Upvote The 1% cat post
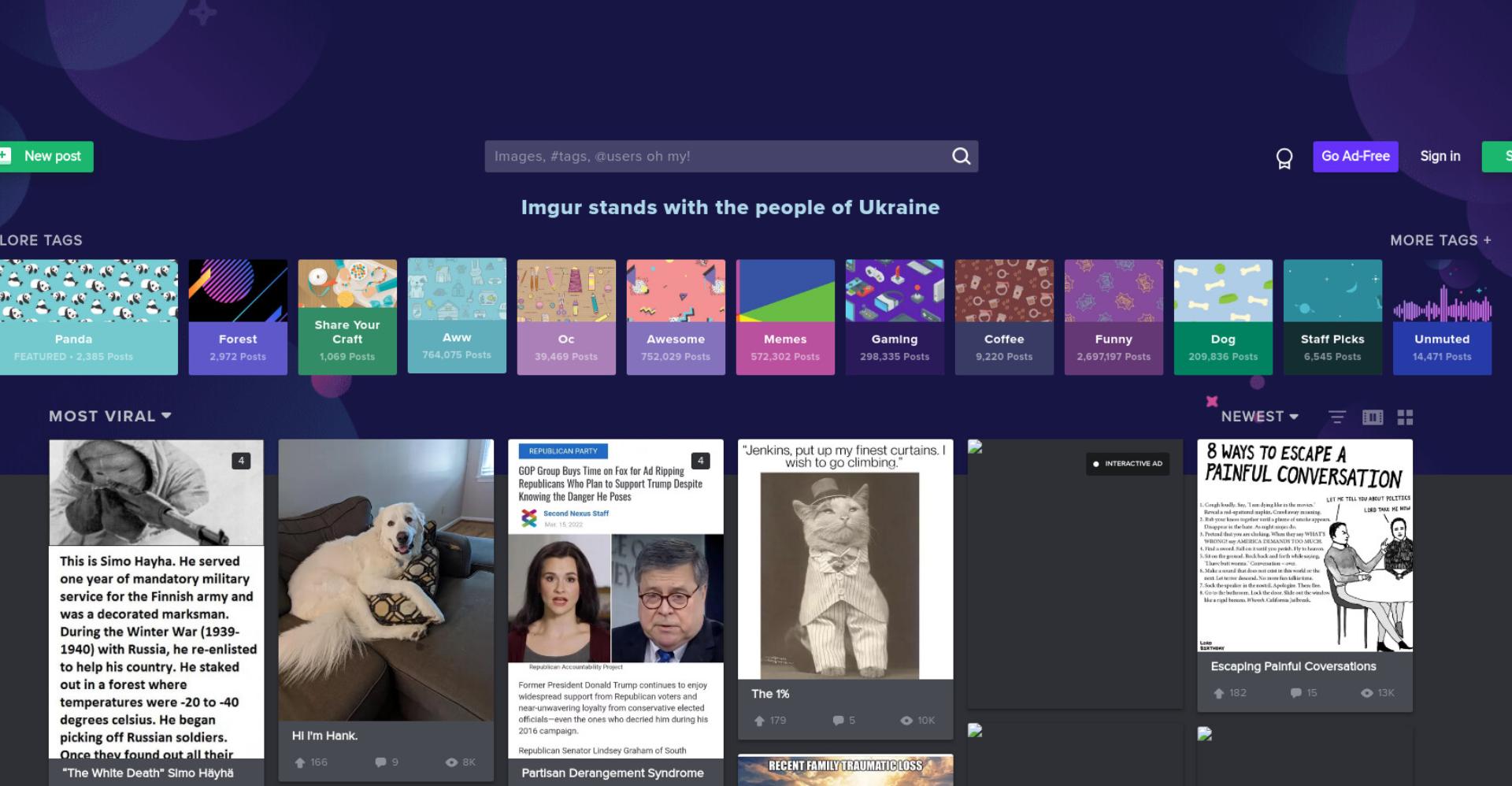The width and height of the screenshot is (1512, 786). point(759,721)
